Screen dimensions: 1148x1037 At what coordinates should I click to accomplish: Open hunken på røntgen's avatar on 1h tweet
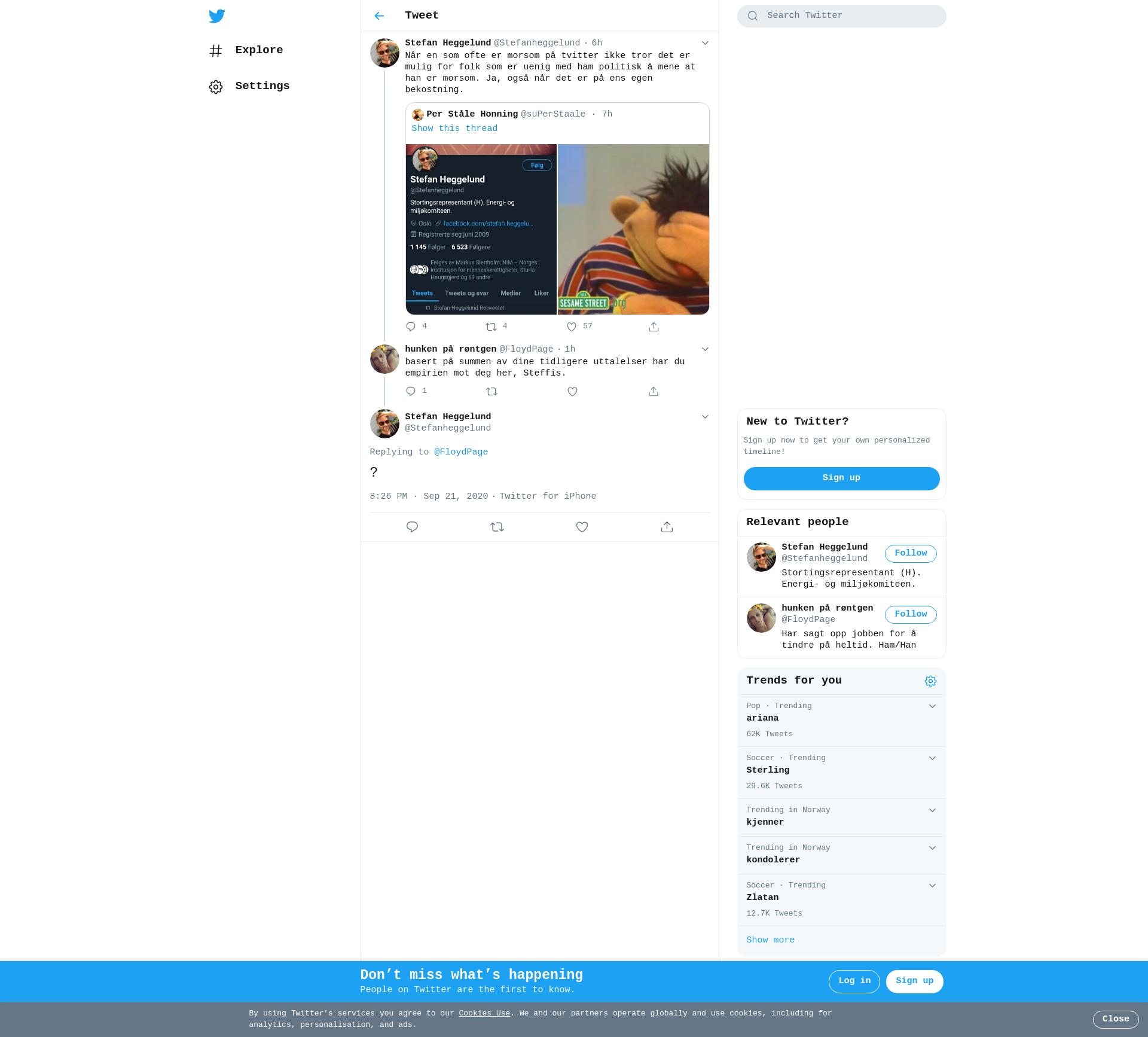384,359
